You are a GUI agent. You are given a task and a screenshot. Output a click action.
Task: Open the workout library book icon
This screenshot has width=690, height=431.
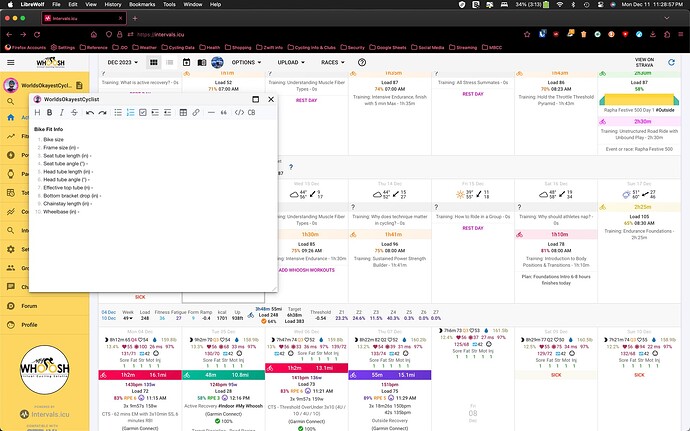click(202, 63)
